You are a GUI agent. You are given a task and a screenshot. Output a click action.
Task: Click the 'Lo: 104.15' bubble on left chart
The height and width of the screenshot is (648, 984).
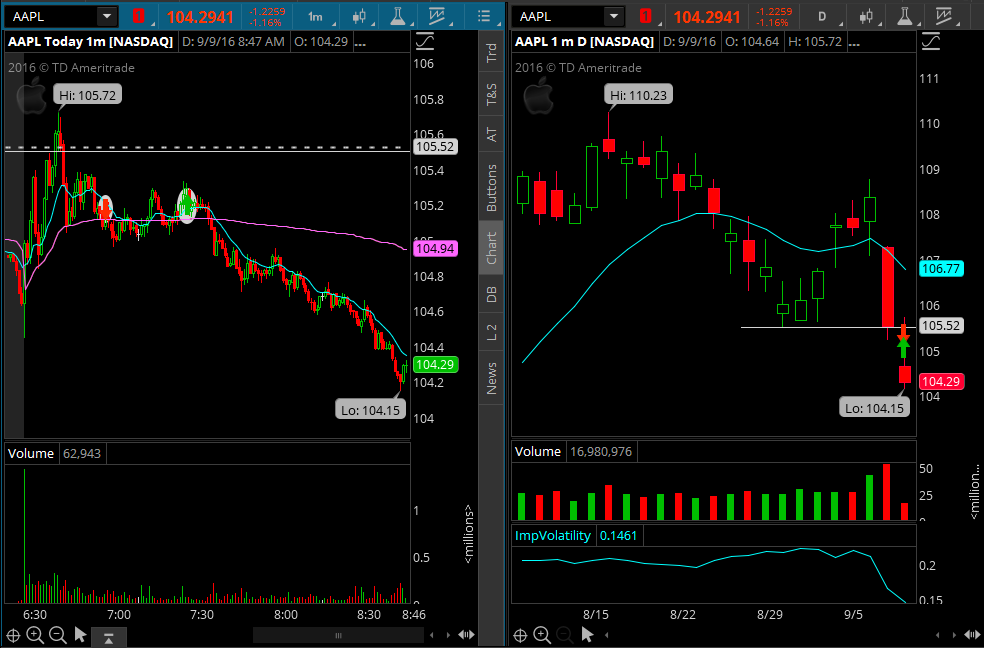(370, 410)
